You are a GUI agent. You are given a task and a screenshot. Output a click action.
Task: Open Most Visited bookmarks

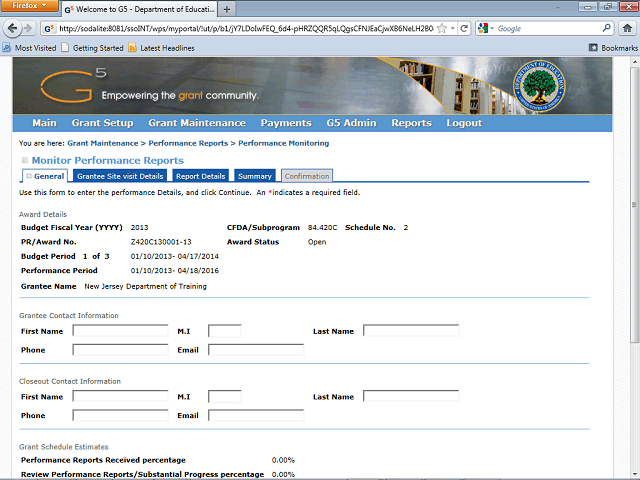pyautogui.click(x=29, y=48)
